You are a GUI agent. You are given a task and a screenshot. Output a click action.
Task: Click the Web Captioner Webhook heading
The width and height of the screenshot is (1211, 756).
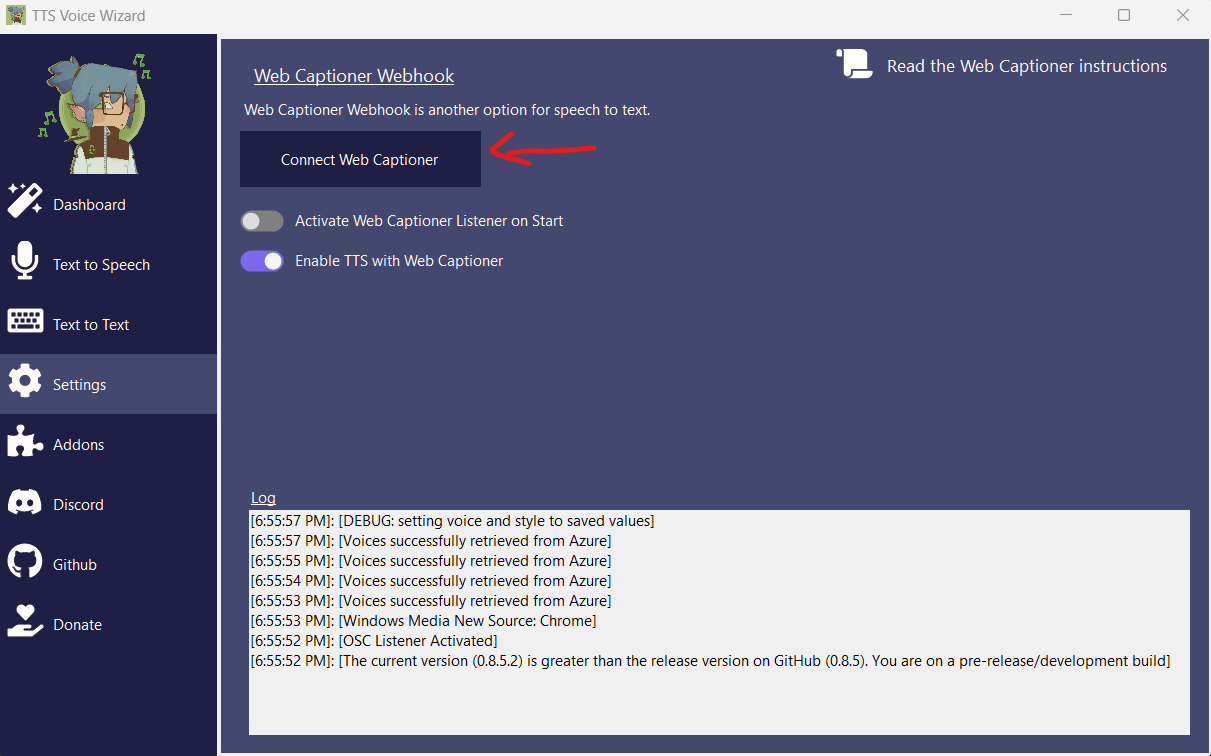pos(354,76)
